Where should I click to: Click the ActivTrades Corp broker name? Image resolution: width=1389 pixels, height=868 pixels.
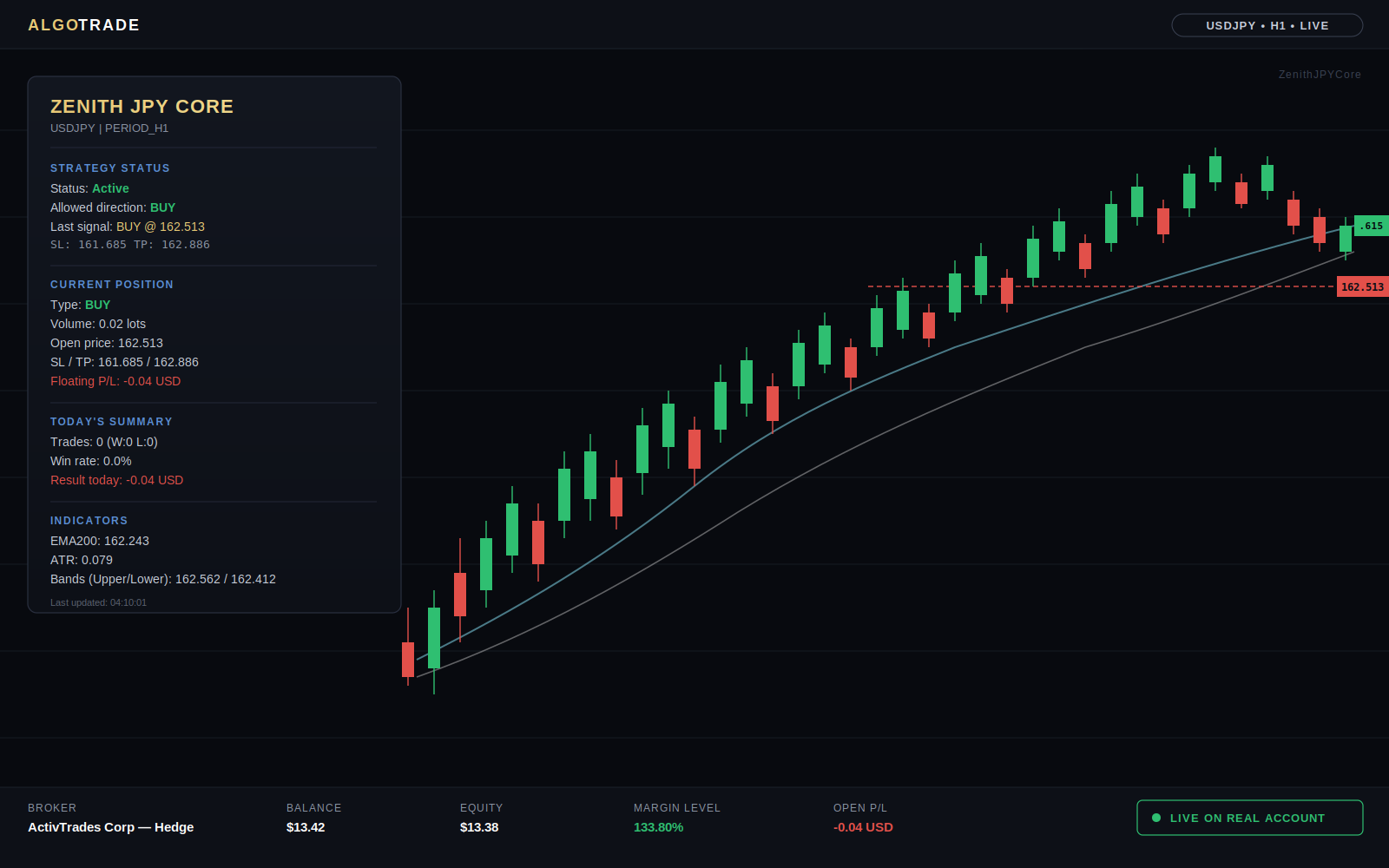(x=110, y=827)
